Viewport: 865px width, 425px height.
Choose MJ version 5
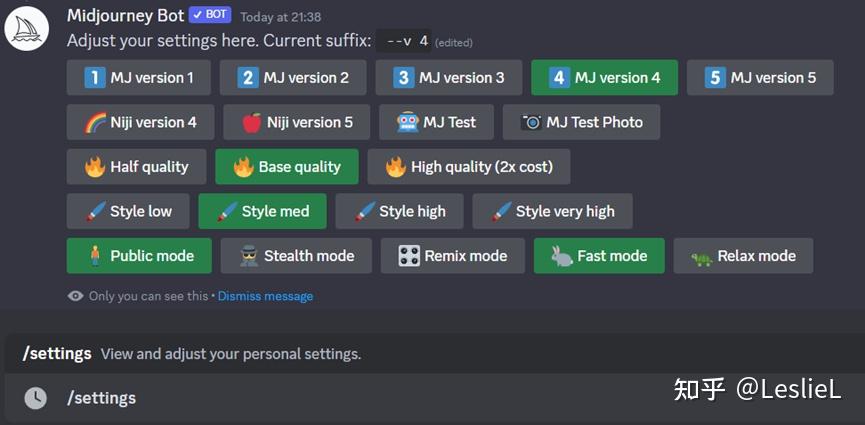click(x=760, y=78)
